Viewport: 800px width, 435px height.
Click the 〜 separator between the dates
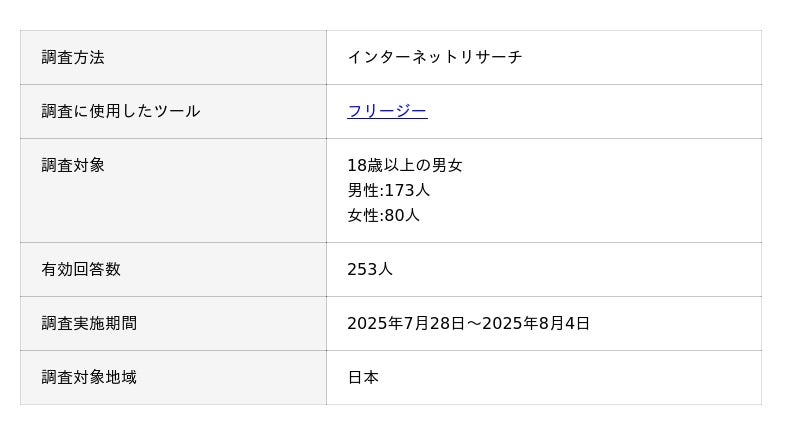click(x=474, y=323)
